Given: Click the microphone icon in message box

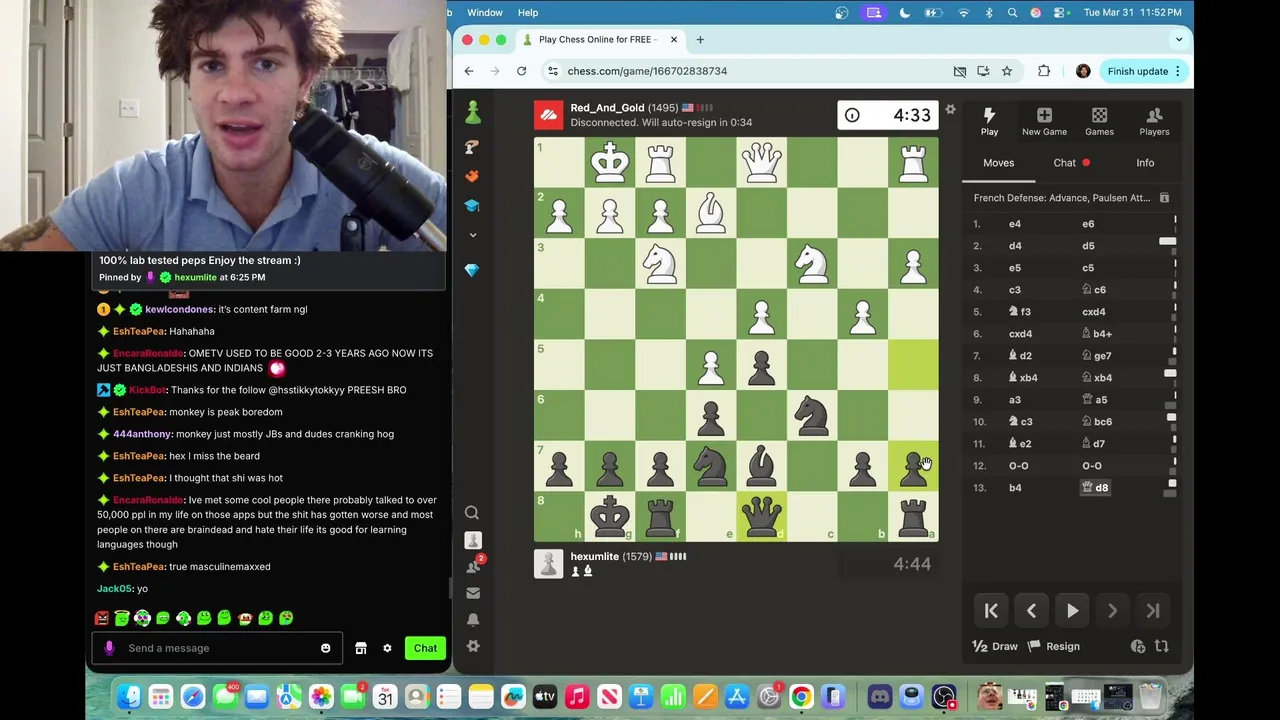Looking at the screenshot, I should 109,648.
